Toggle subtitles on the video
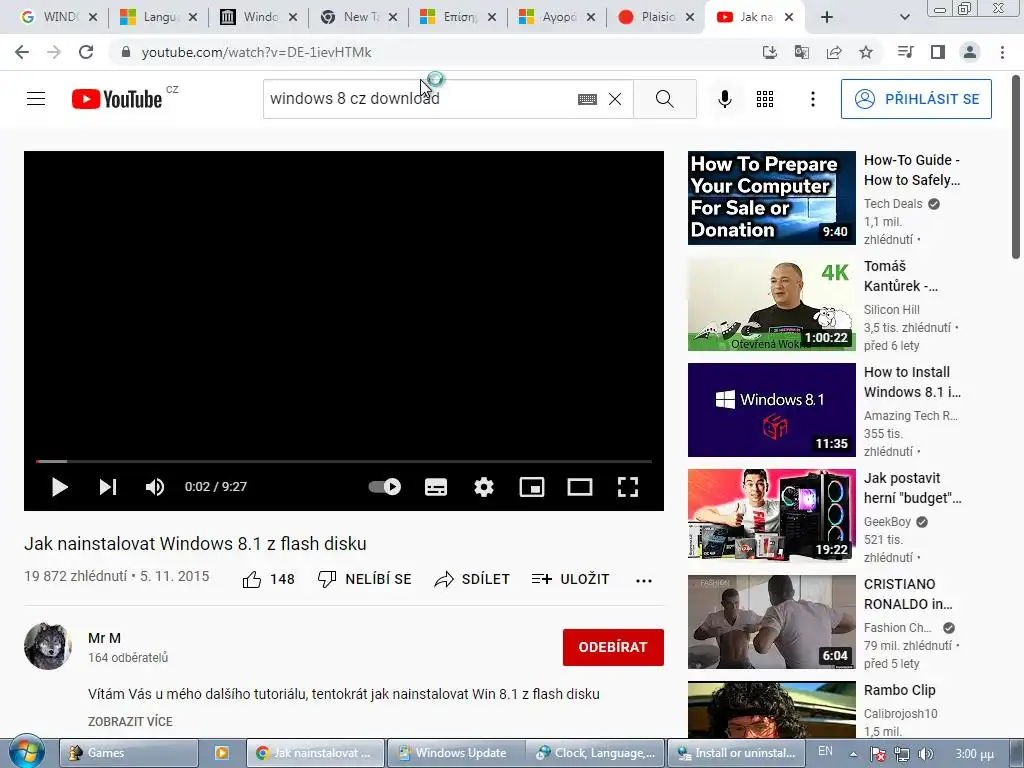 tap(436, 487)
